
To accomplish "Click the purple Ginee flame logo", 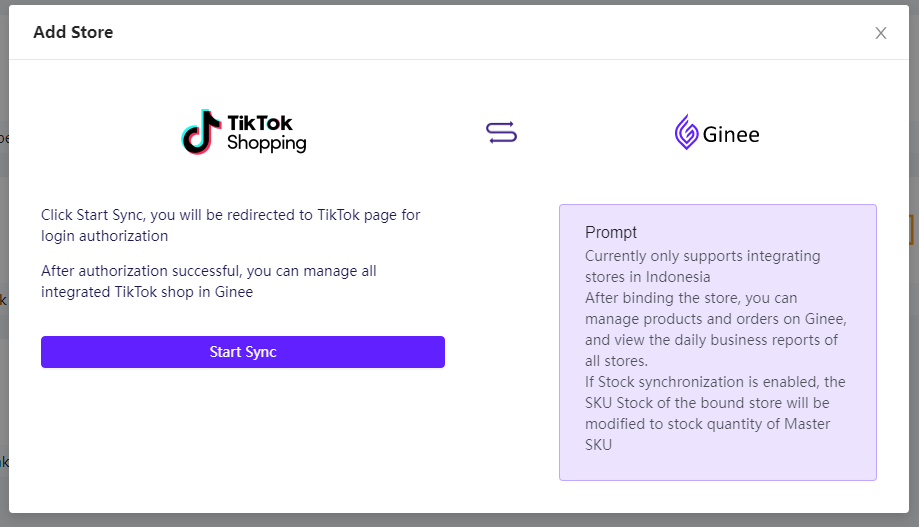I will pyautogui.click(x=686, y=132).
